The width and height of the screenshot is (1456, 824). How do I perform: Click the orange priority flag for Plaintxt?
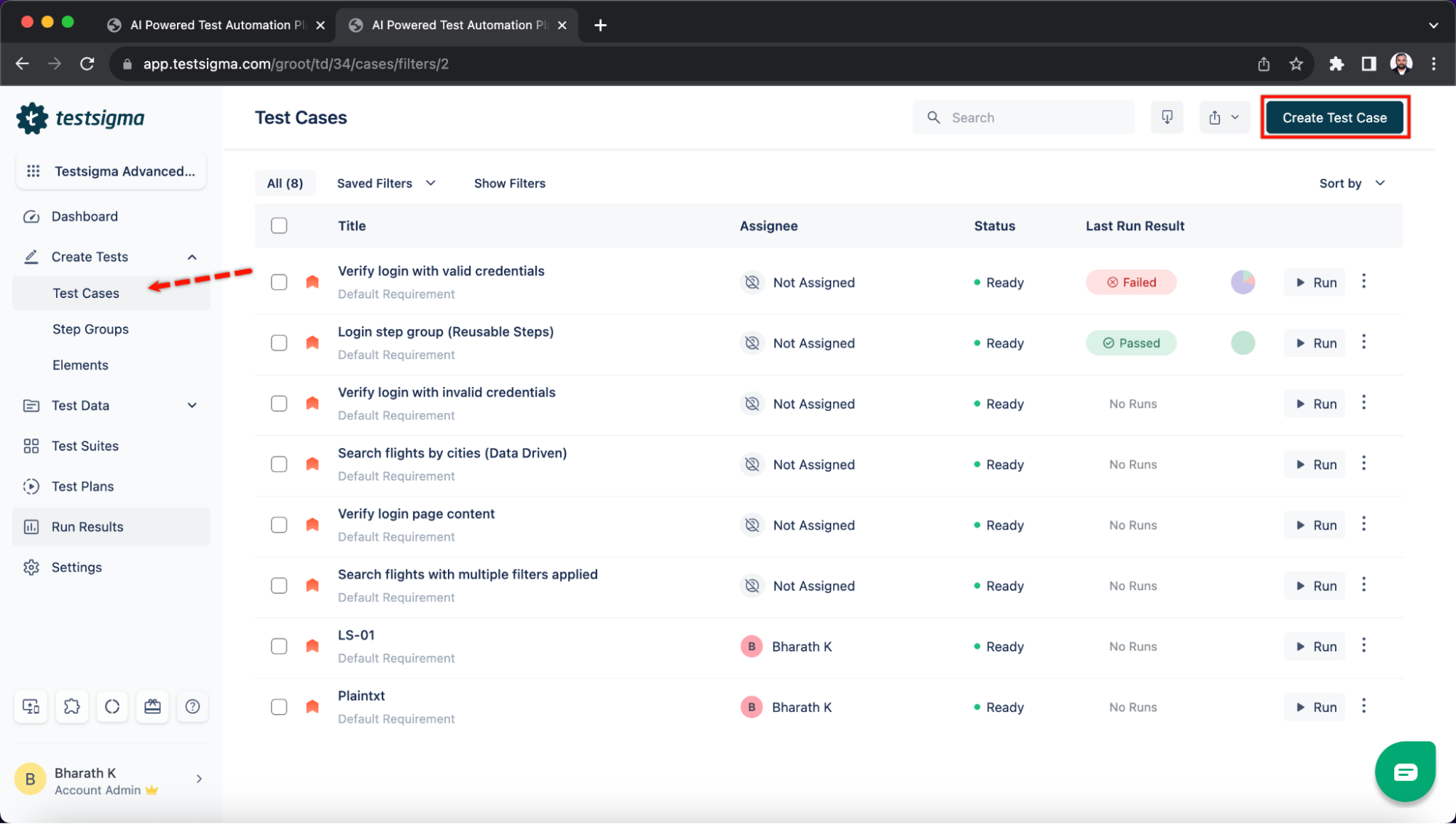[312, 707]
